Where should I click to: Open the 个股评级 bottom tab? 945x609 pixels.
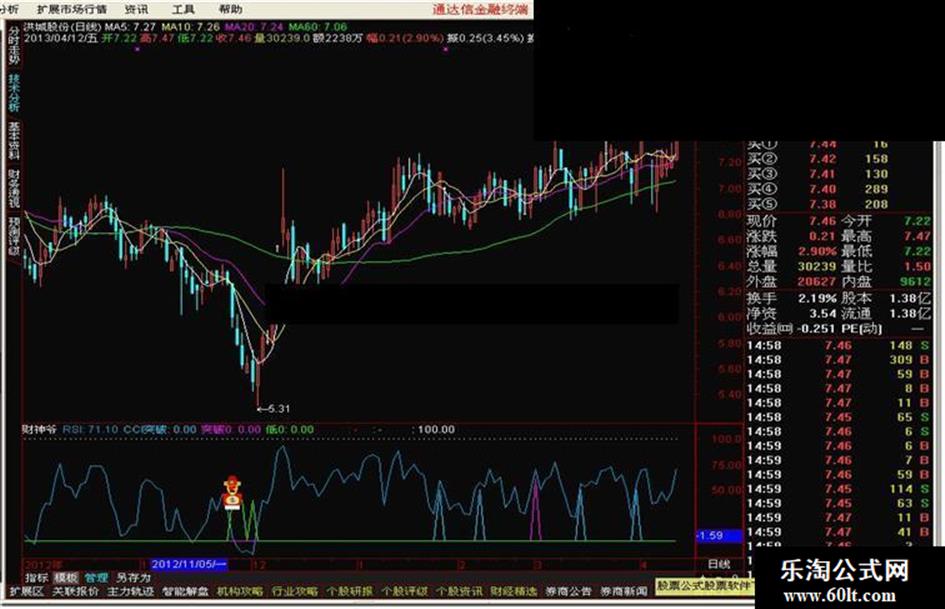click(404, 592)
